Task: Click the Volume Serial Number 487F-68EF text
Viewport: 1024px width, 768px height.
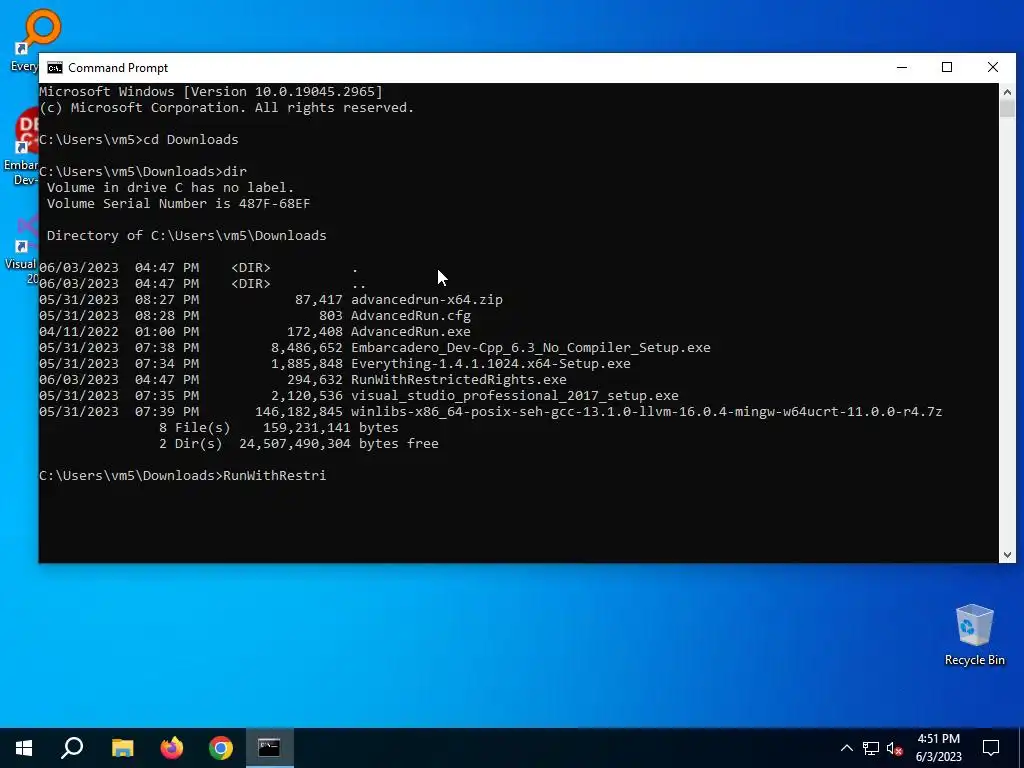Action: tap(178, 204)
